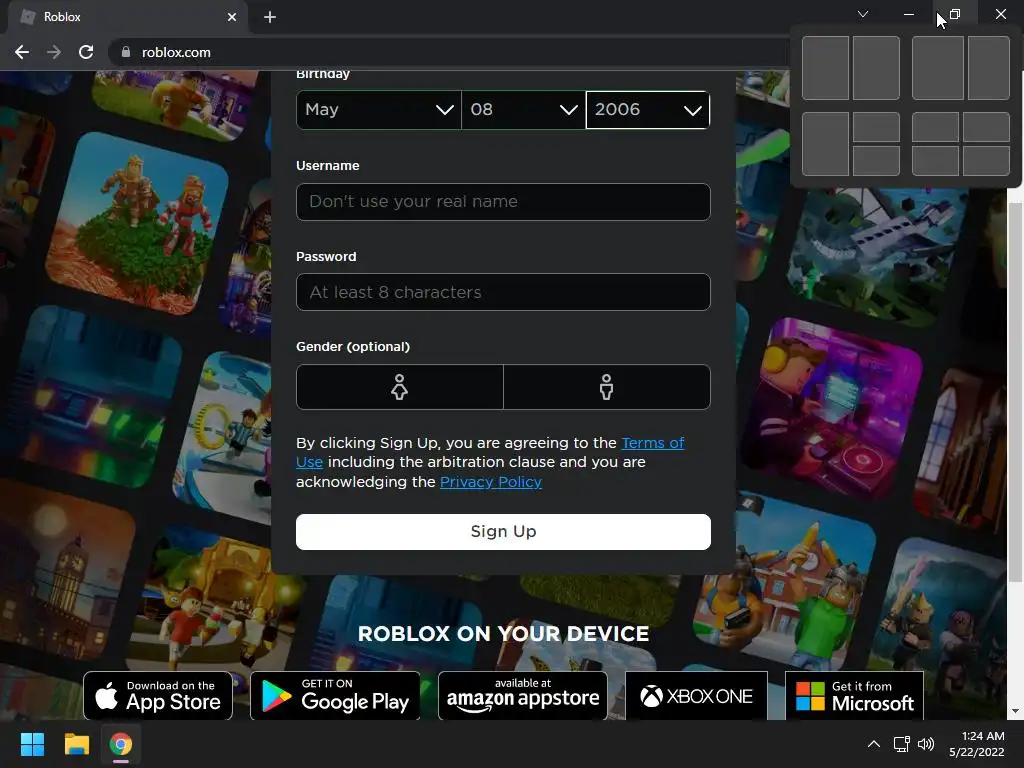Focus the Username input field
This screenshot has width=1024, height=768.
pyautogui.click(x=503, y=202)
